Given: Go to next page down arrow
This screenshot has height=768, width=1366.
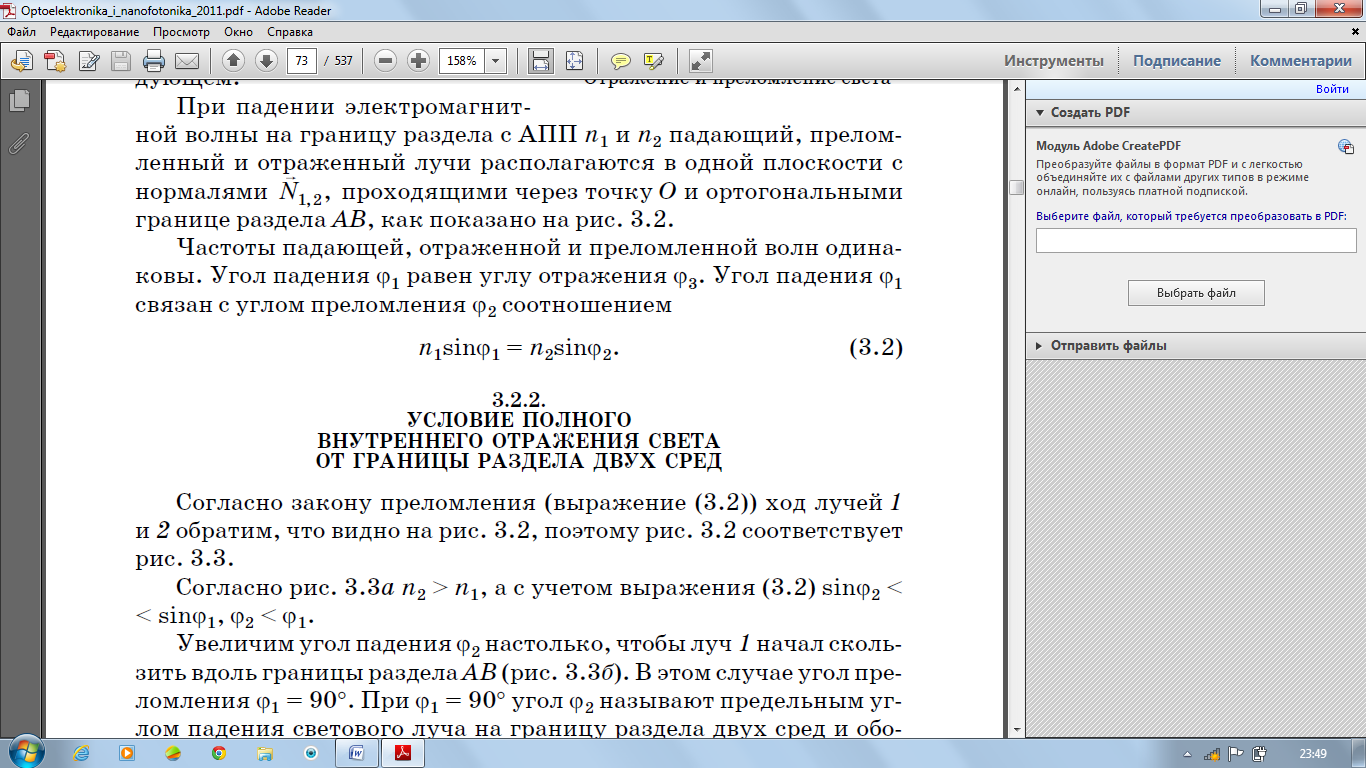Looking at the screenshot, I should pos(266,60).
